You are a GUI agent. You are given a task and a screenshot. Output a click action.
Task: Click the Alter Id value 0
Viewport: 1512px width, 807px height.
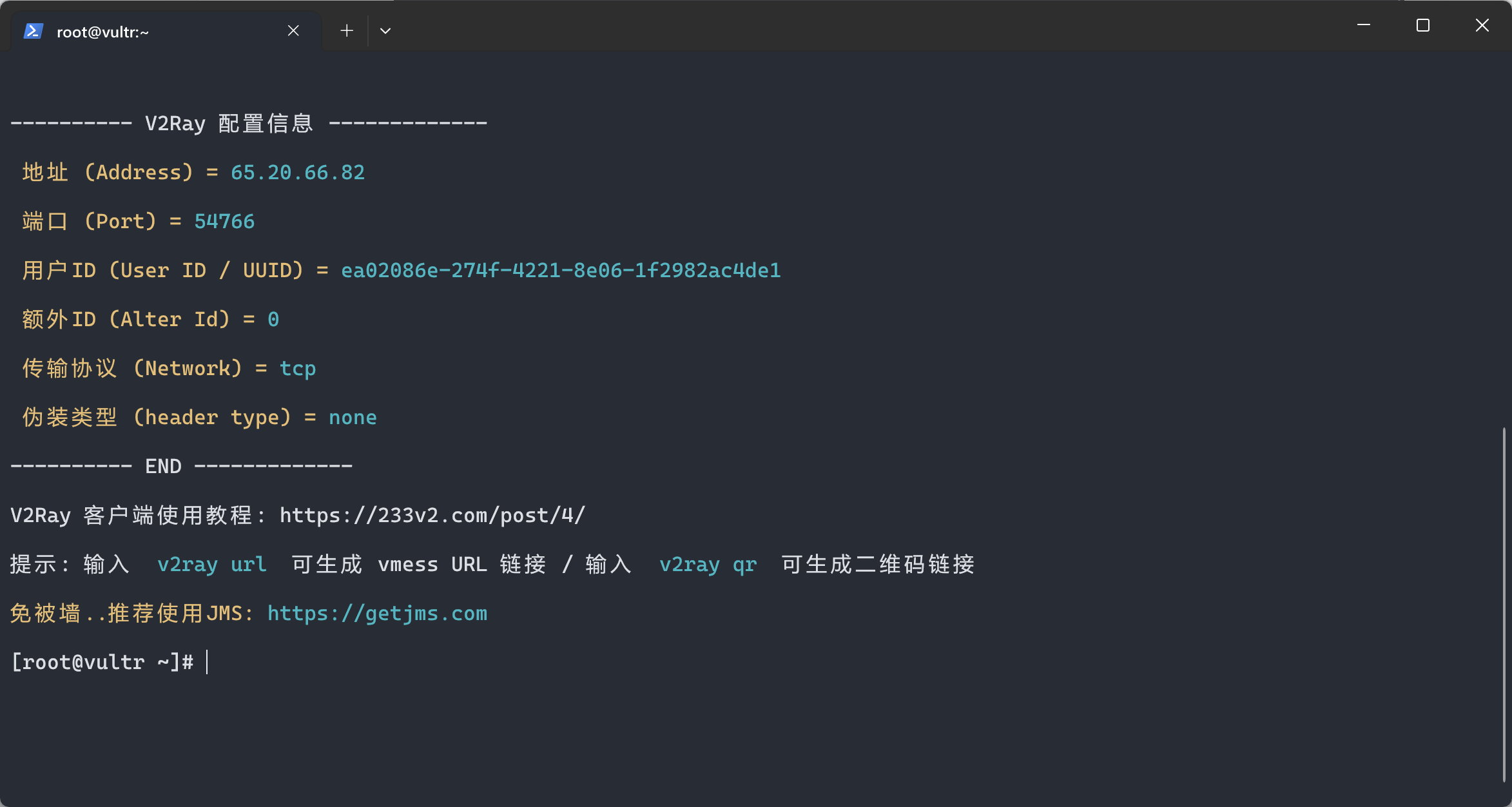273,319
